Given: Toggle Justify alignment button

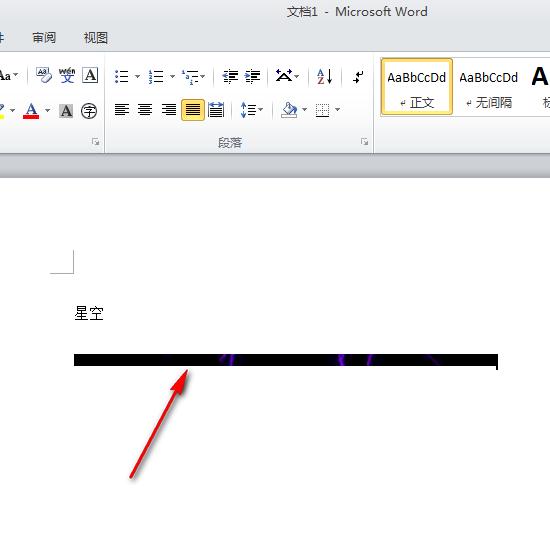Looking at the screenshot, I should click(193, 110).
